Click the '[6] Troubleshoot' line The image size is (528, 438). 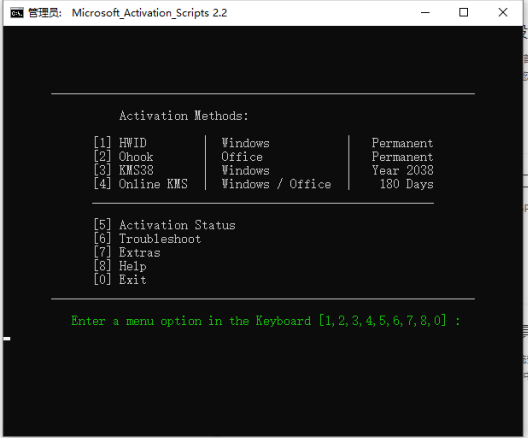pyautogui.click(x=147, y=238)
